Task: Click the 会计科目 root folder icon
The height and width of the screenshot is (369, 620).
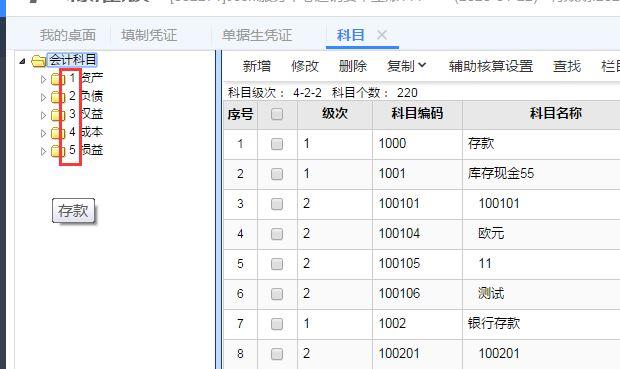Action: coord(38,61)
